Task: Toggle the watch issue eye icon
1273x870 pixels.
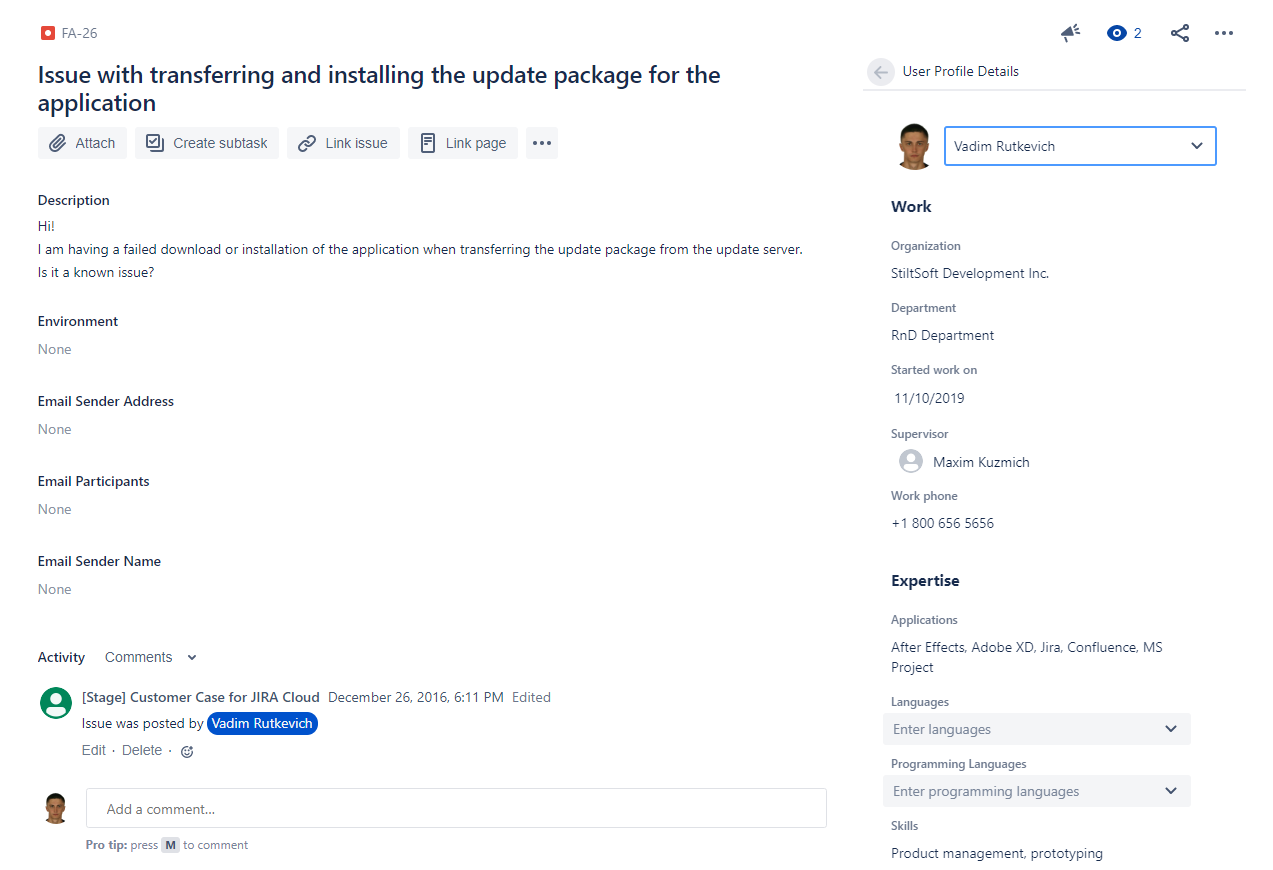Action: (x=1117, y=33)
